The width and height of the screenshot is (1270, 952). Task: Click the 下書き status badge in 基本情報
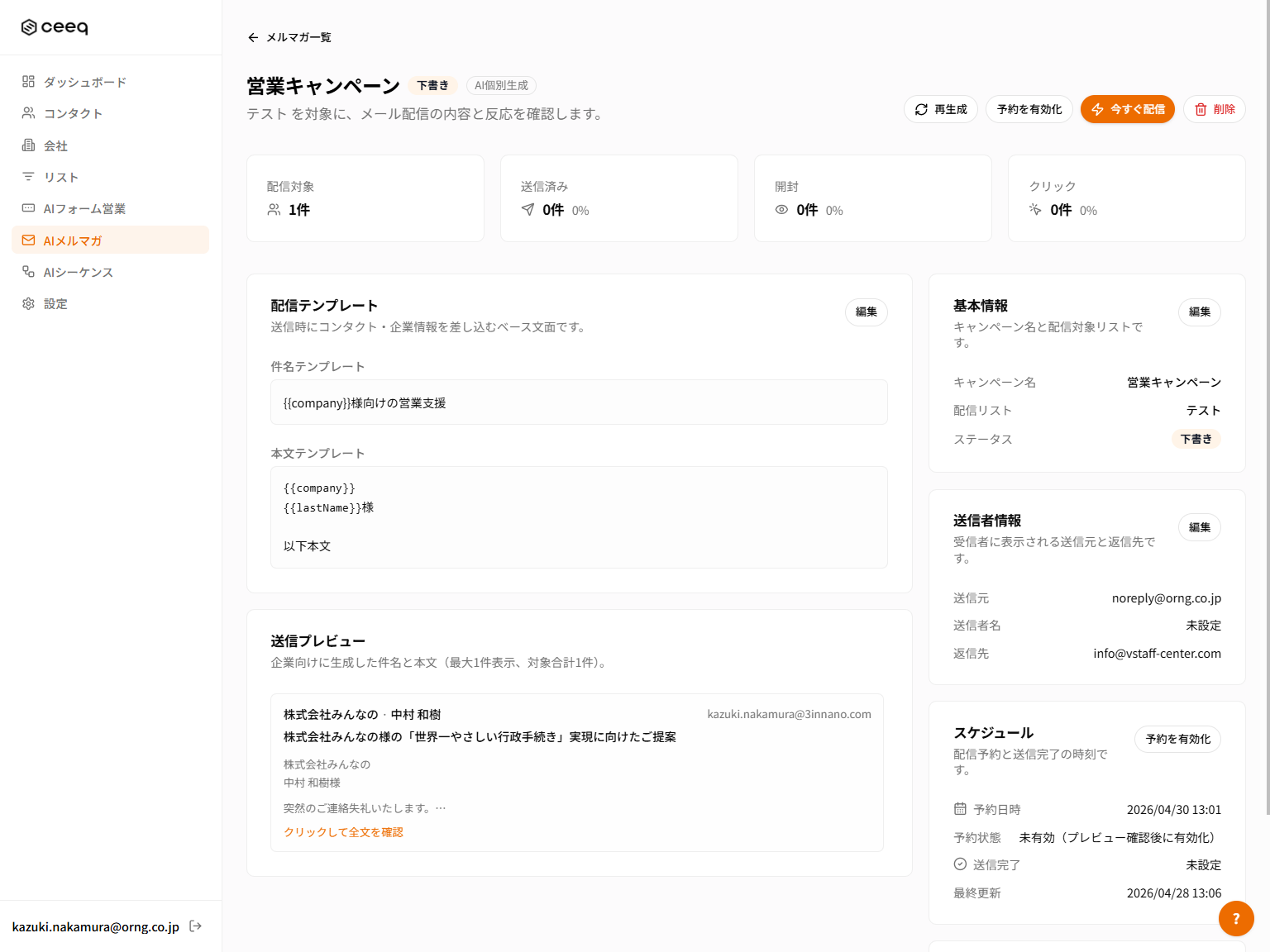1196,439
